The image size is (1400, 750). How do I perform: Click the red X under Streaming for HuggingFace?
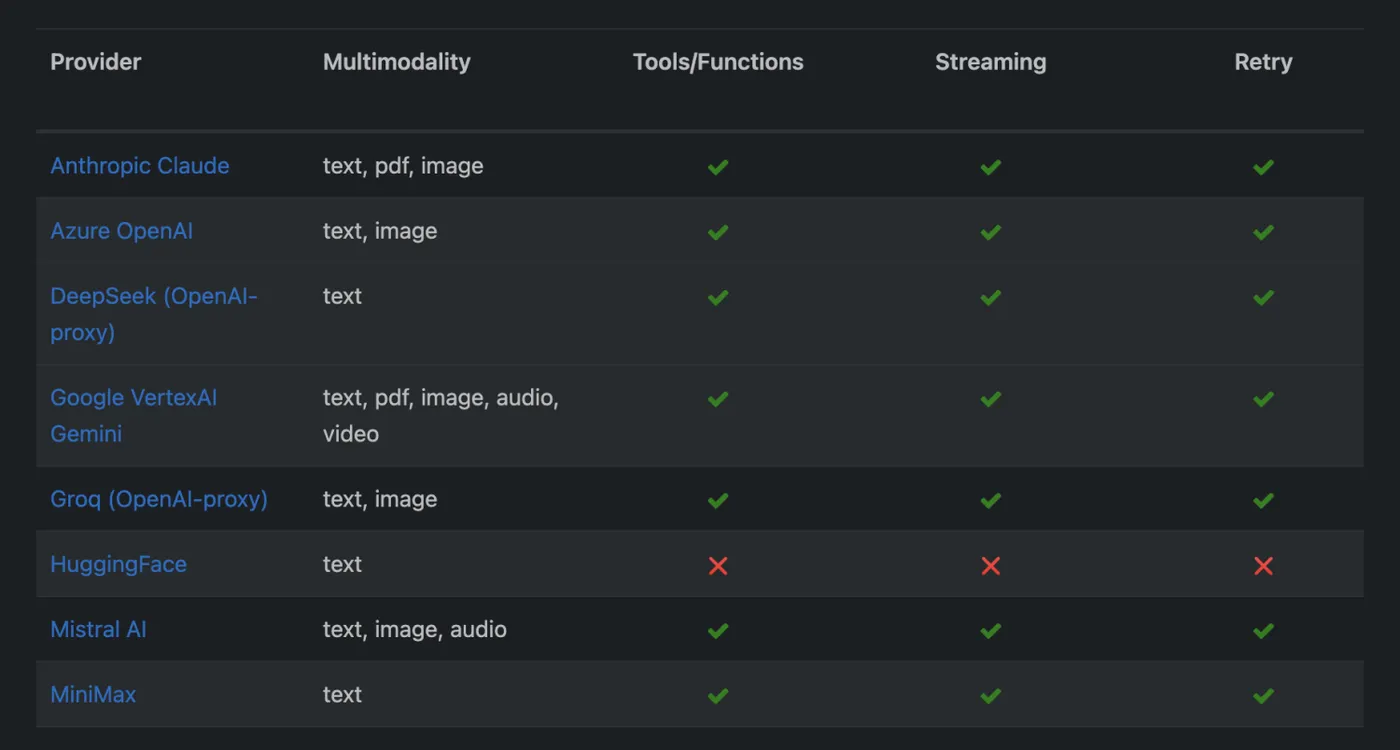pos(991,566)
